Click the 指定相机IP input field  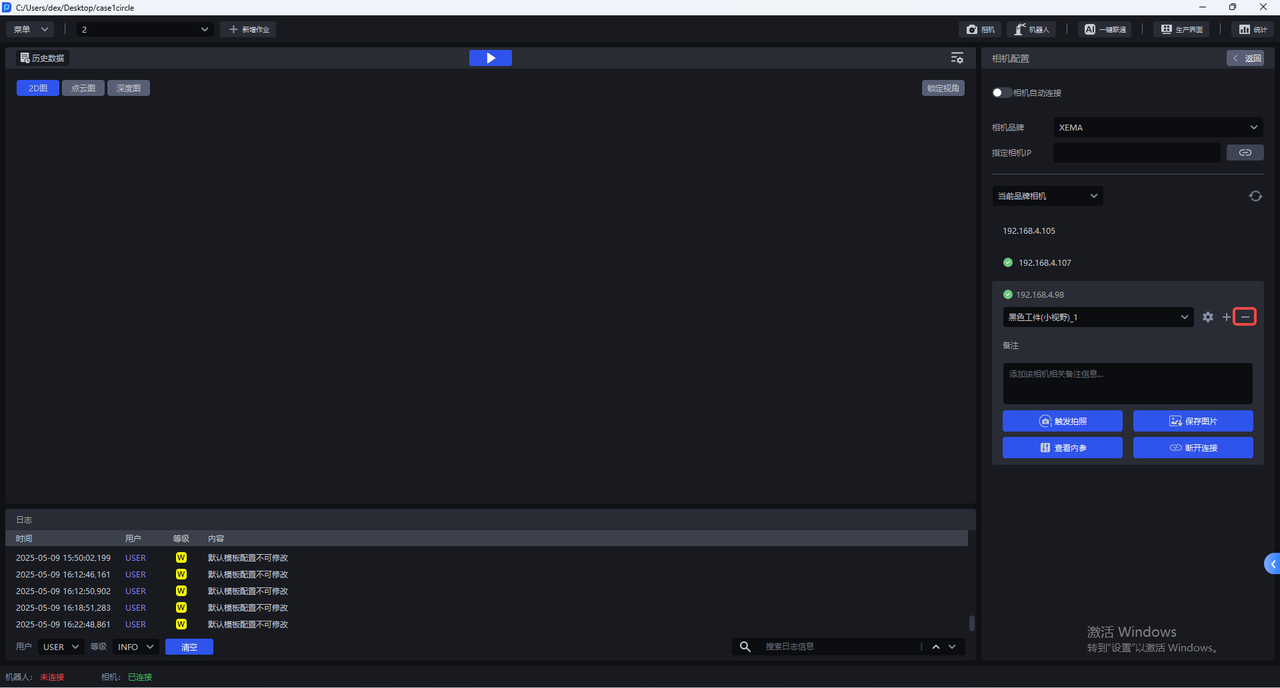click(x=1136, y=153)
